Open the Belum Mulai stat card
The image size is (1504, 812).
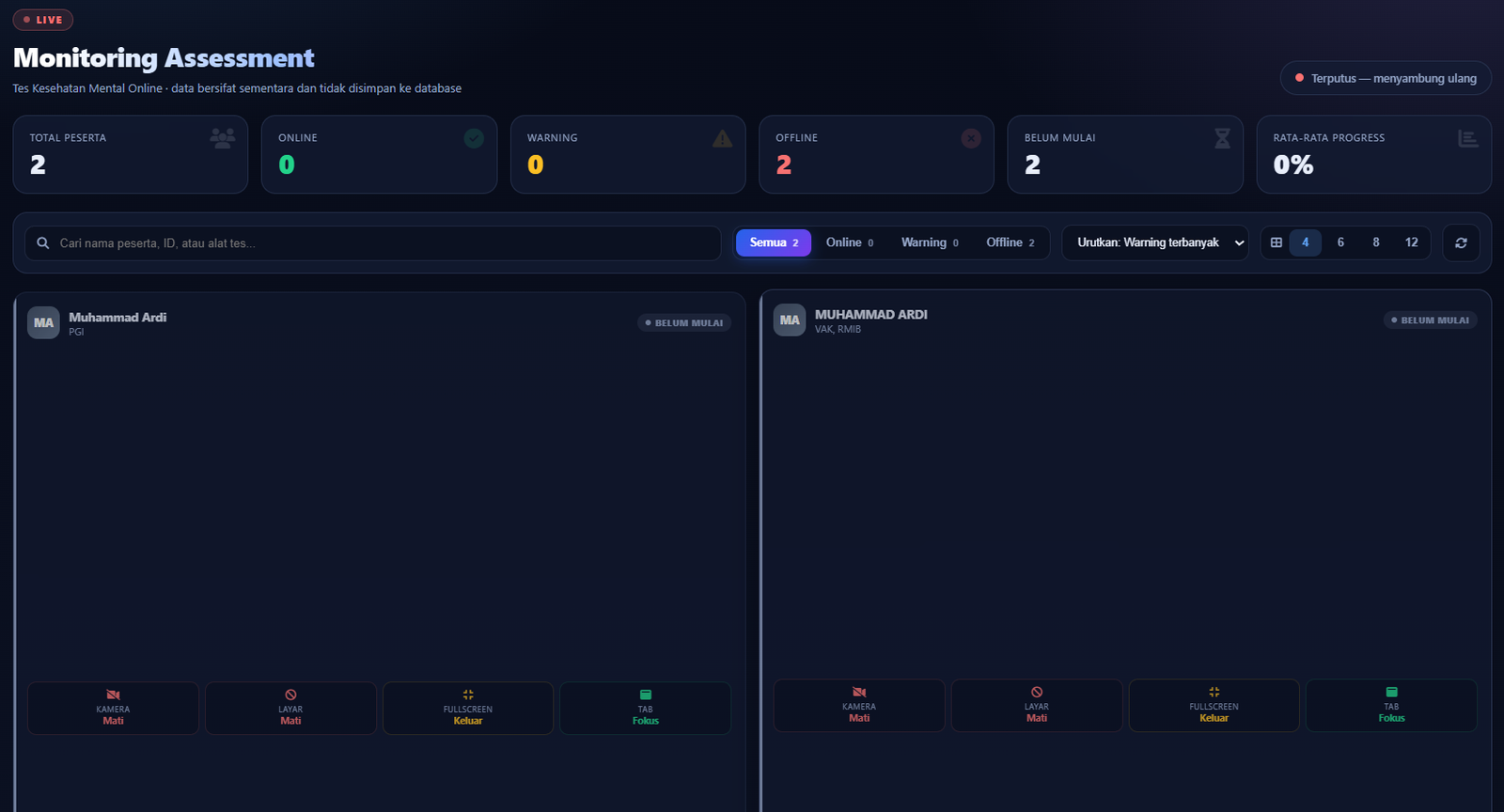pyautogui.click(x=1125, y=154)
